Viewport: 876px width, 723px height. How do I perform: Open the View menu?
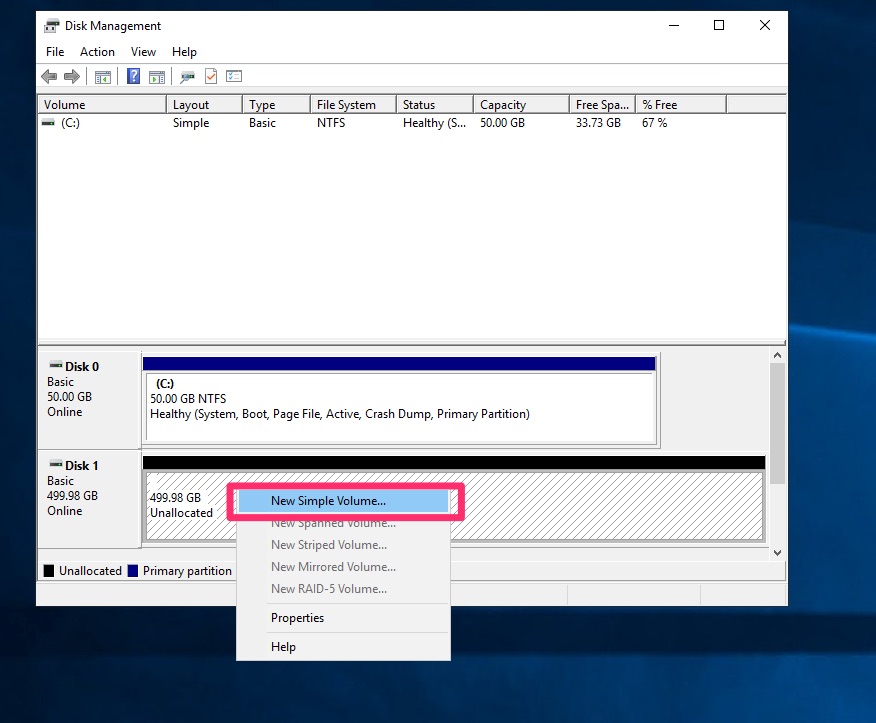[x=143, y=52]
